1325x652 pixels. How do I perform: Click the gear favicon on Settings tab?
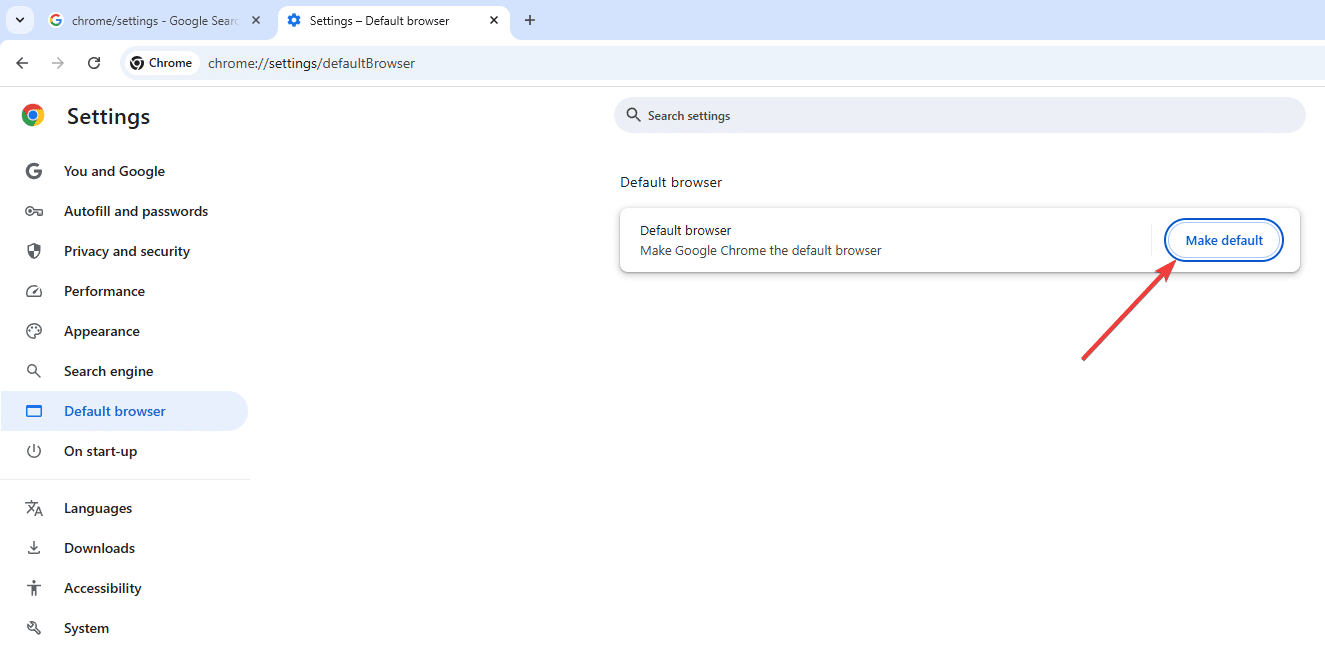click(x=294, y=20)
